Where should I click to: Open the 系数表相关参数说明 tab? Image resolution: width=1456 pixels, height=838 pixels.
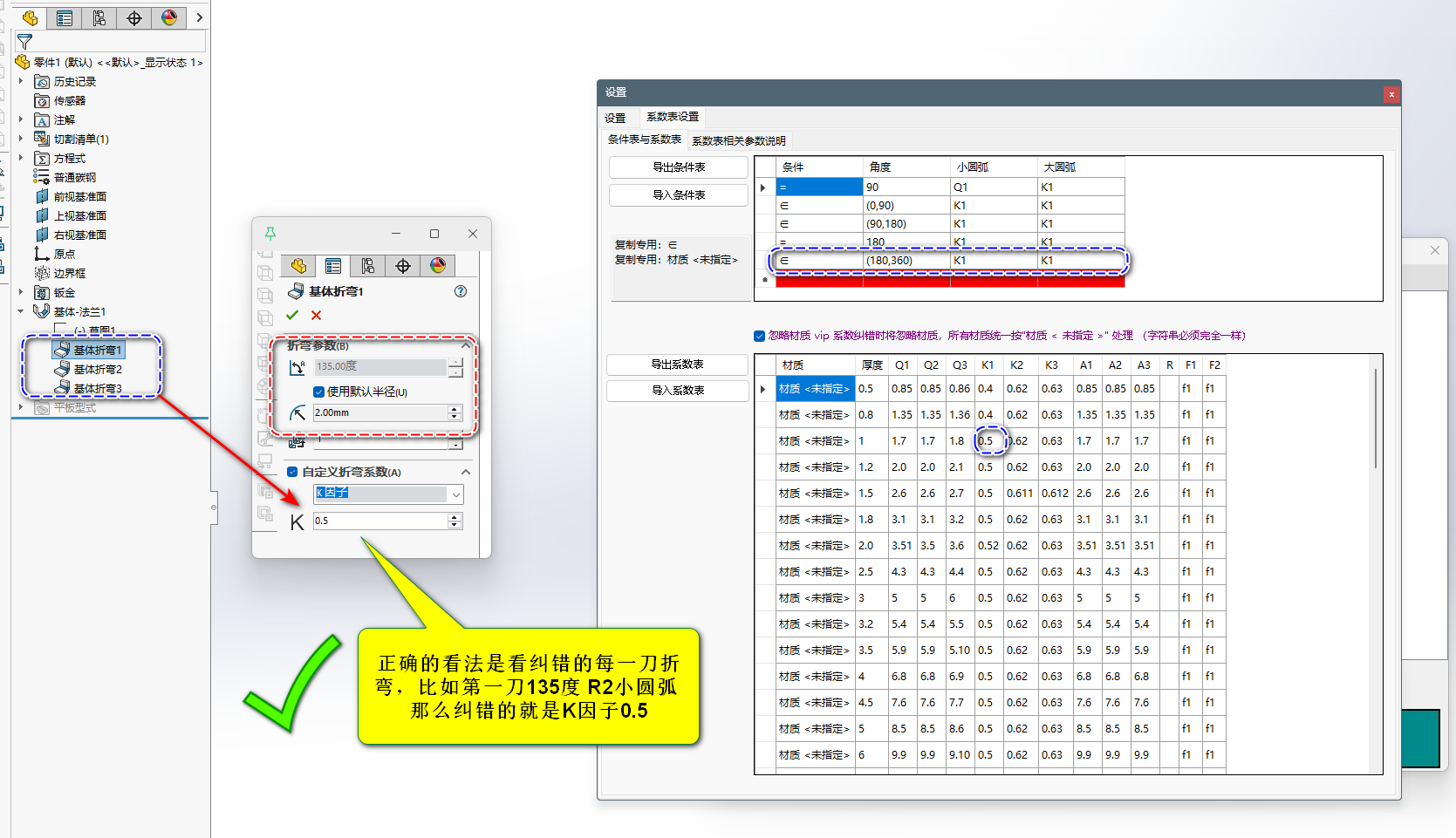[738, 140]
